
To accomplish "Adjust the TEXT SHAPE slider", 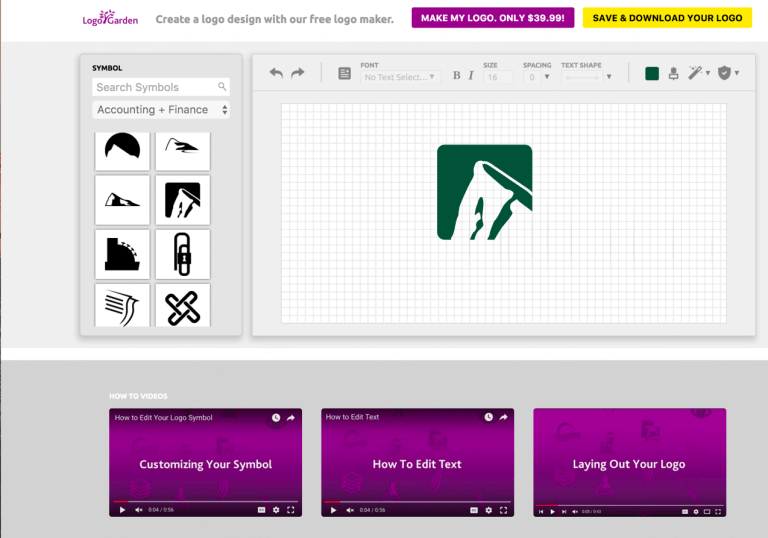I will click(582, 77).
